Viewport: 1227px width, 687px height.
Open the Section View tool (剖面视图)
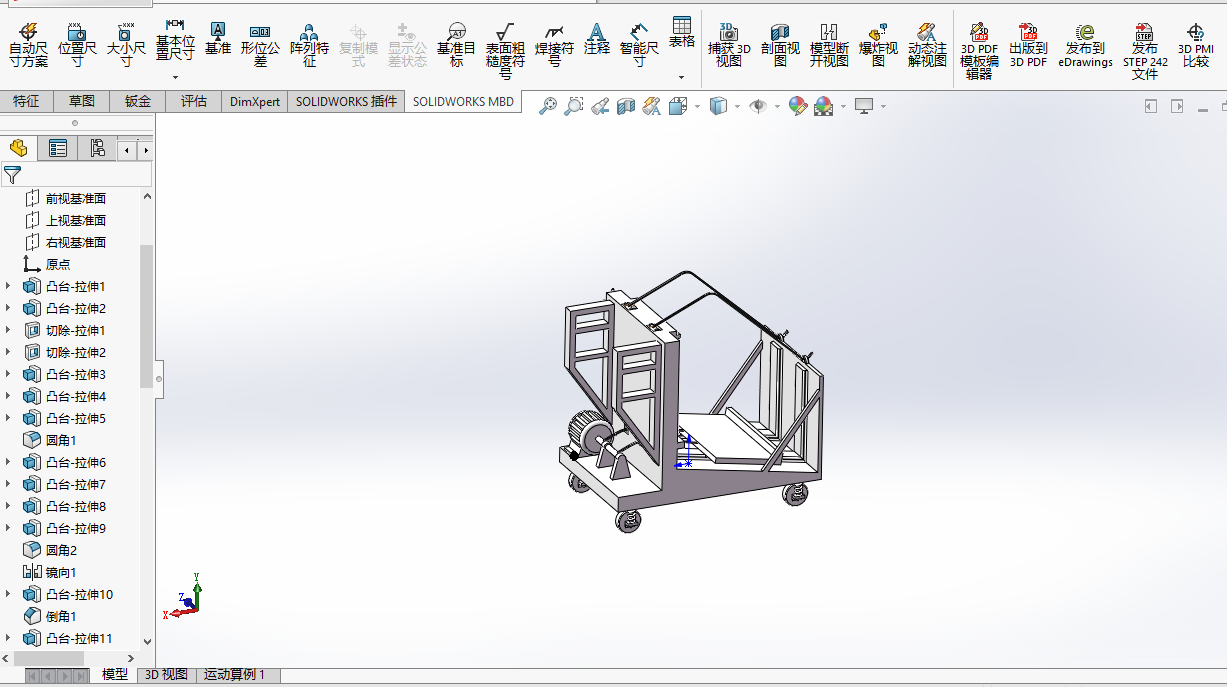780,45
